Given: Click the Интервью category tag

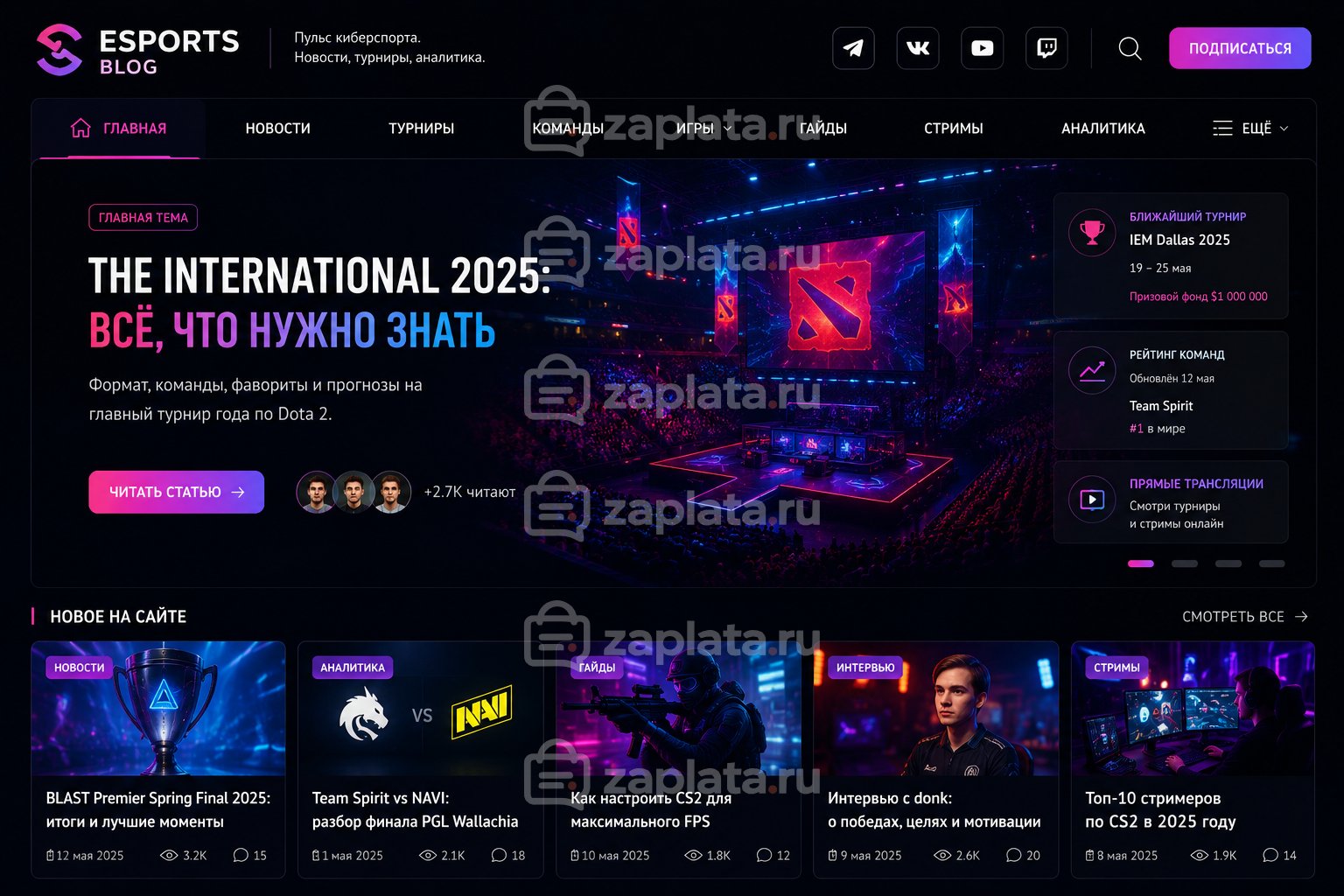Looking at the screenshot, I should pos(865,668).
